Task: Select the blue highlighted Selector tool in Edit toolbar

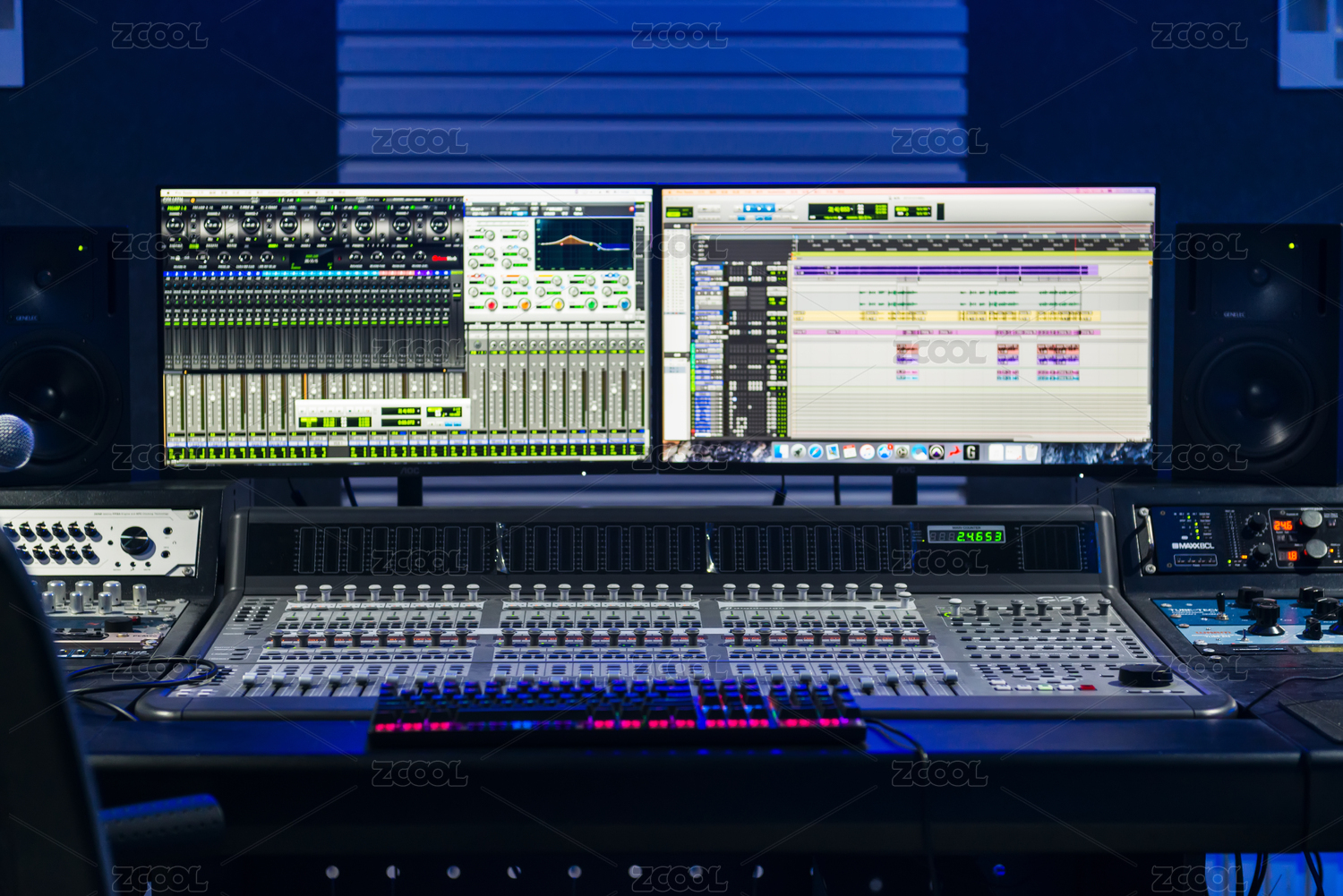Action: coord(758,208)
